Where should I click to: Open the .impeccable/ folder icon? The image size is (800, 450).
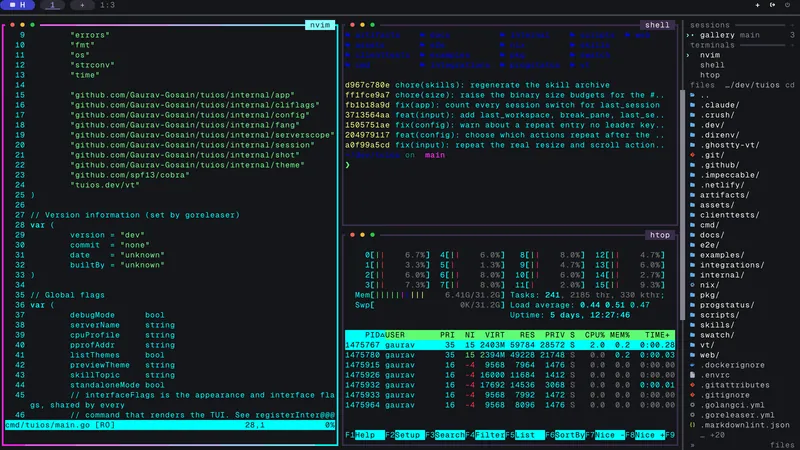692,175
